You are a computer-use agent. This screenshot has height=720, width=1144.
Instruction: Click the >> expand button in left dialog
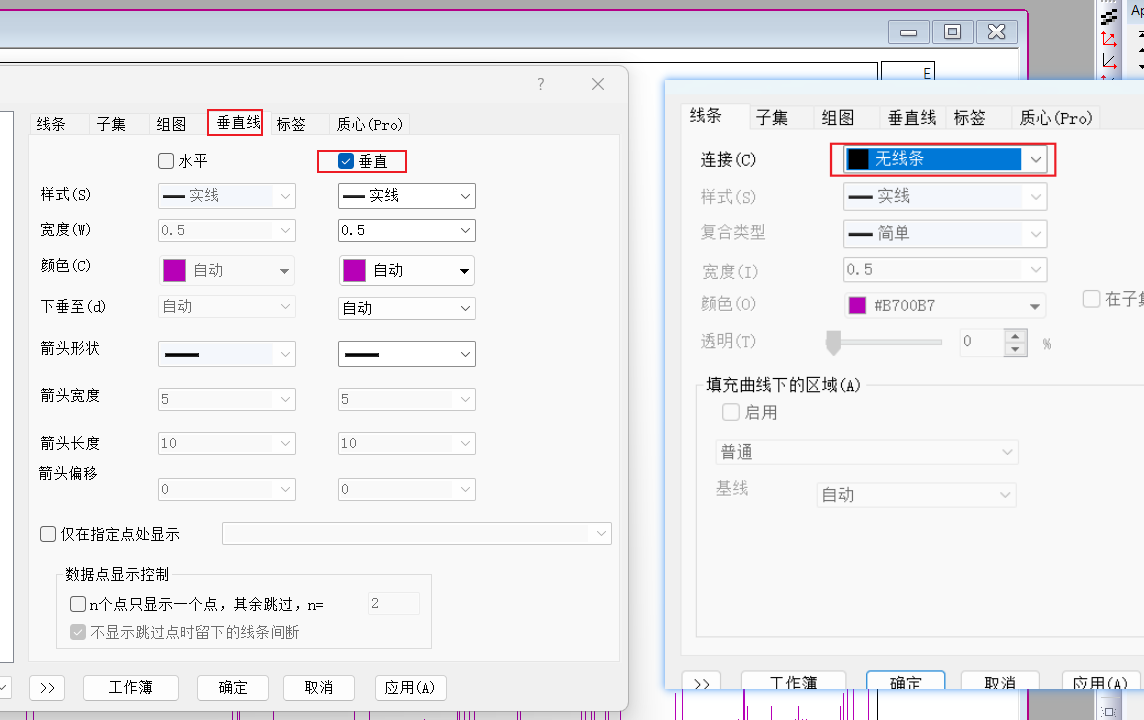47,687
